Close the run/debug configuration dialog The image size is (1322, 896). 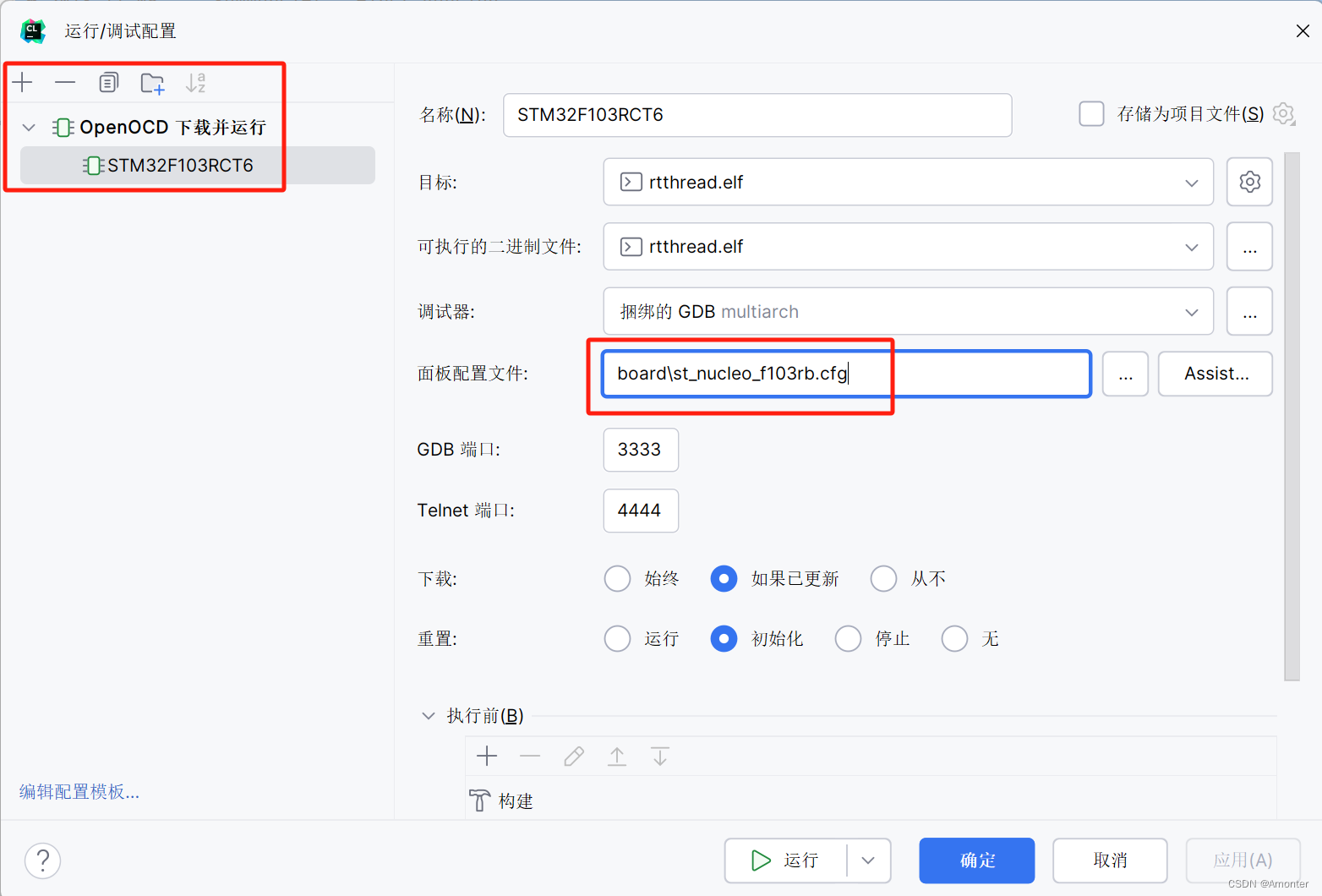[x=1303, y=31]
